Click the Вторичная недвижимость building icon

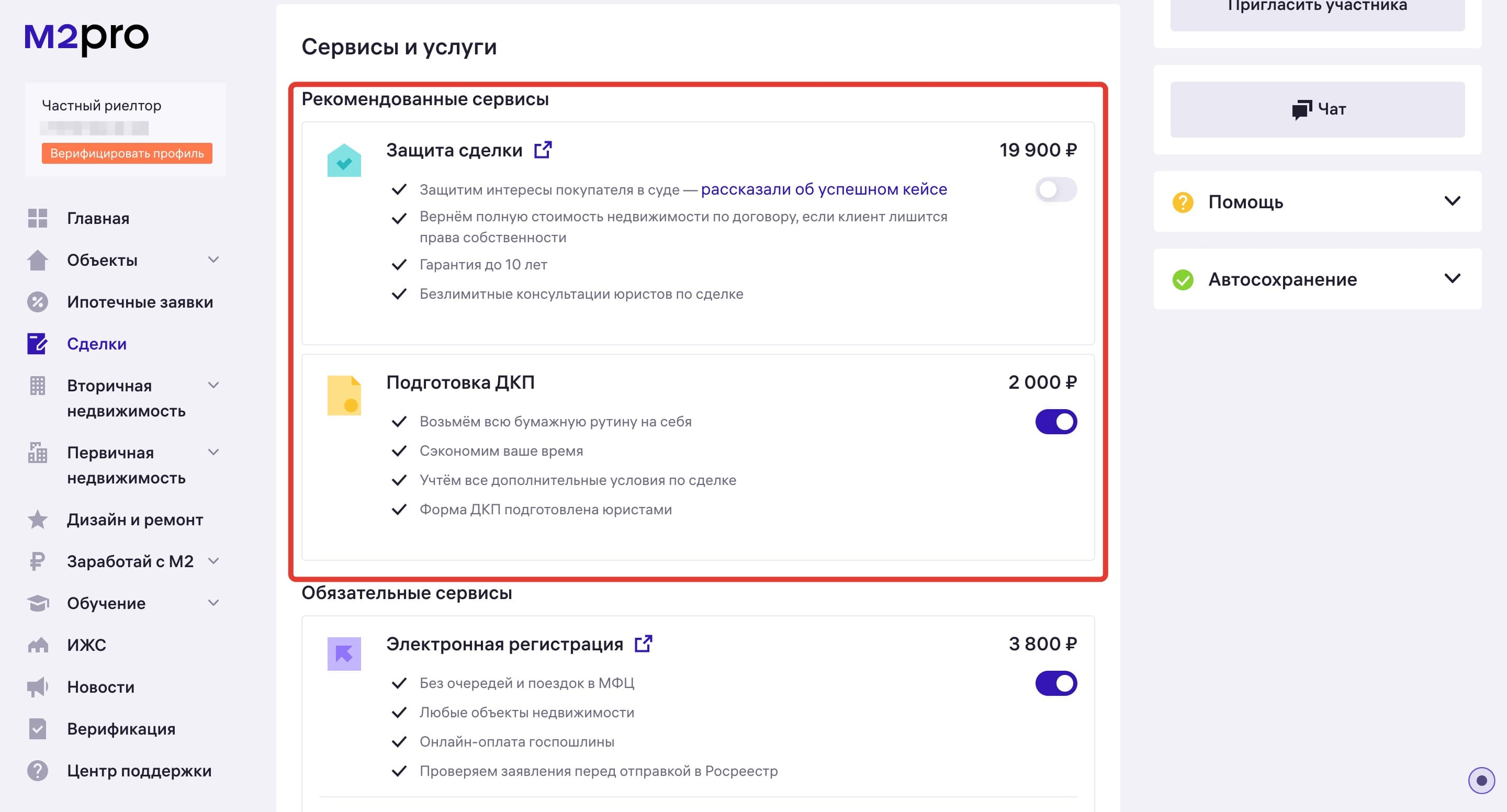click(38, 386)
